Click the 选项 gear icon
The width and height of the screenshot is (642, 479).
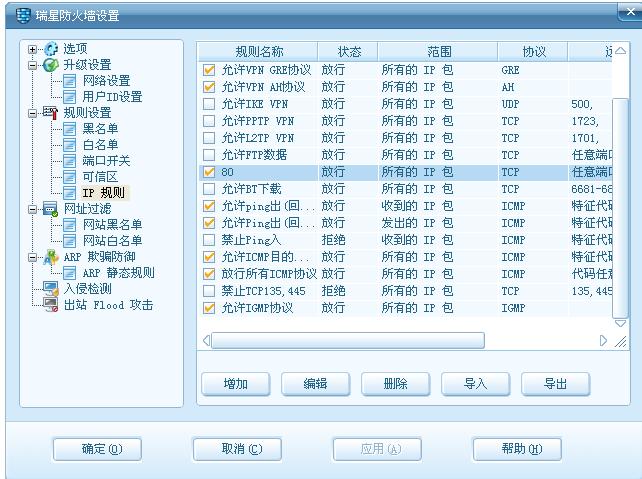point(51,49)
